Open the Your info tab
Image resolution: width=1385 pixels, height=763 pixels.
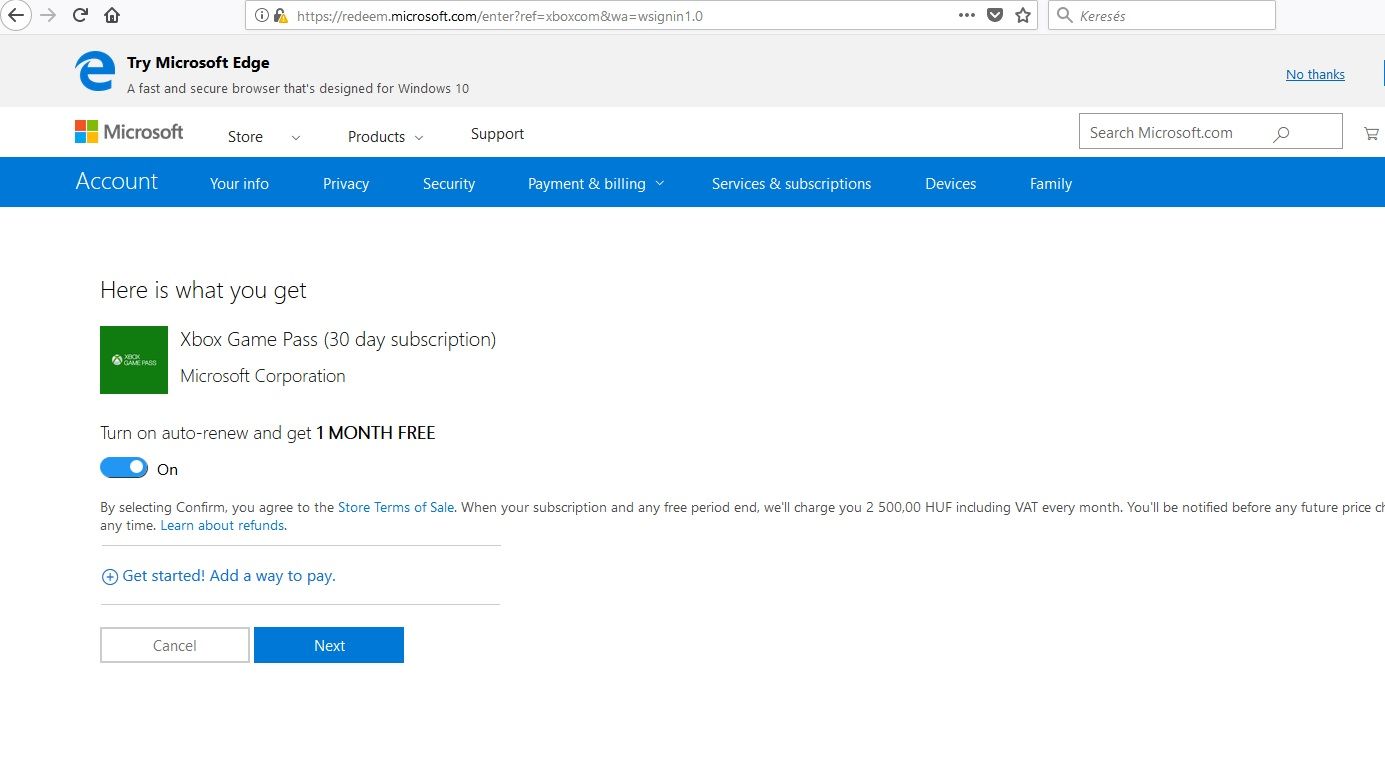(239, 184)
